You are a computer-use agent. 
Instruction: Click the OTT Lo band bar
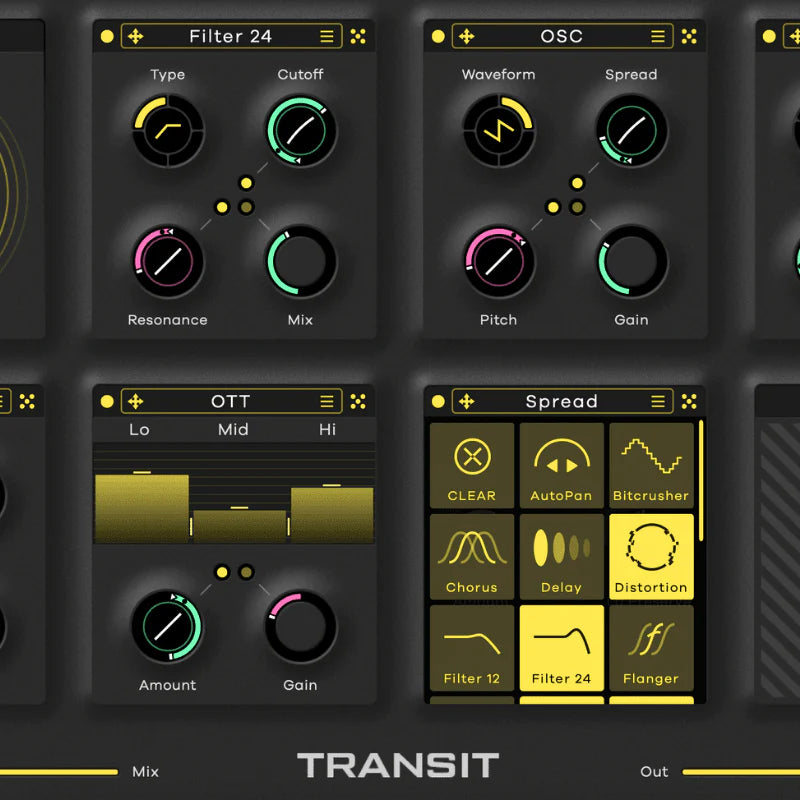coord(142,508)
